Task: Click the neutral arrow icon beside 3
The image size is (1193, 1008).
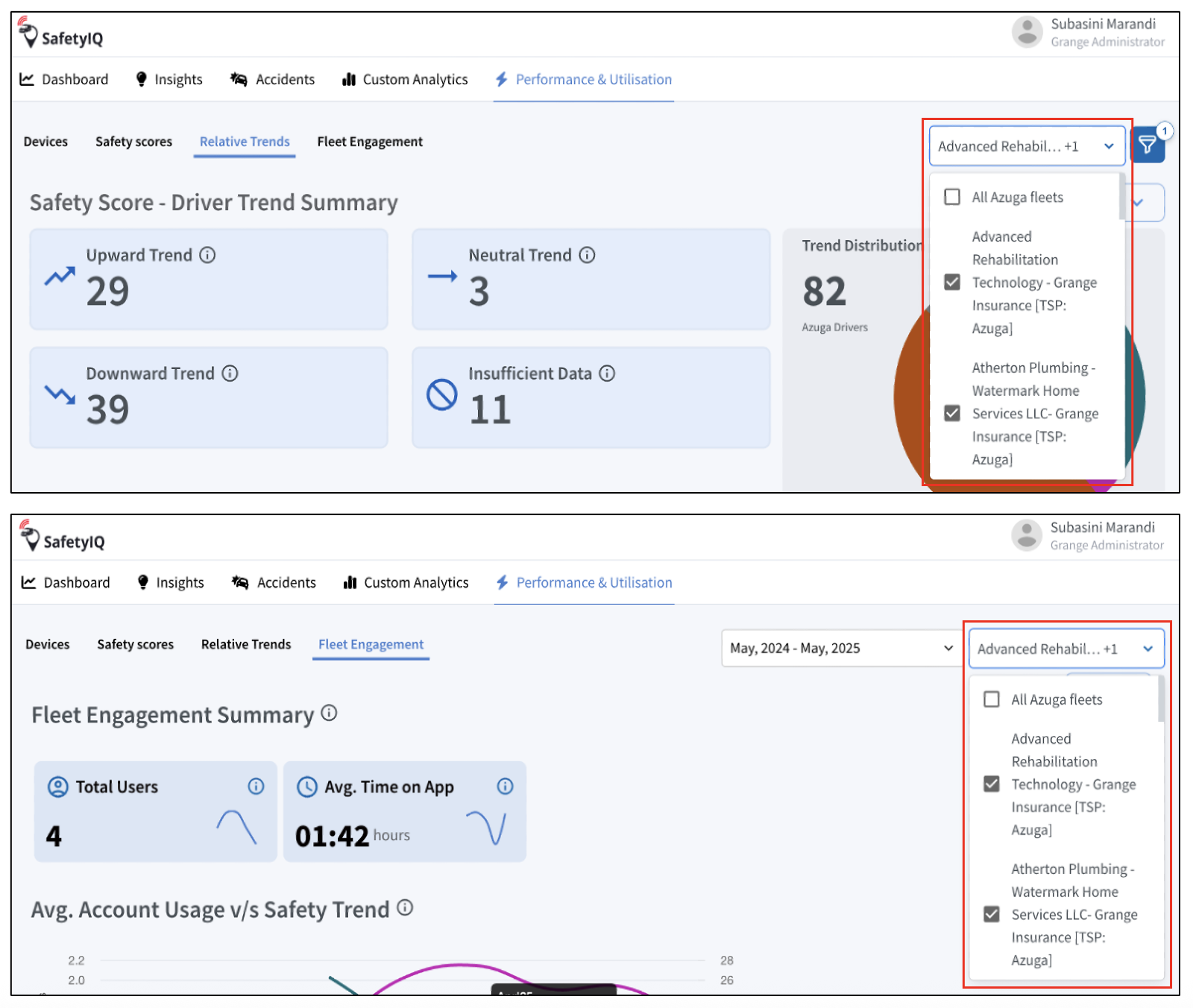Action: [x=442, y=277]
